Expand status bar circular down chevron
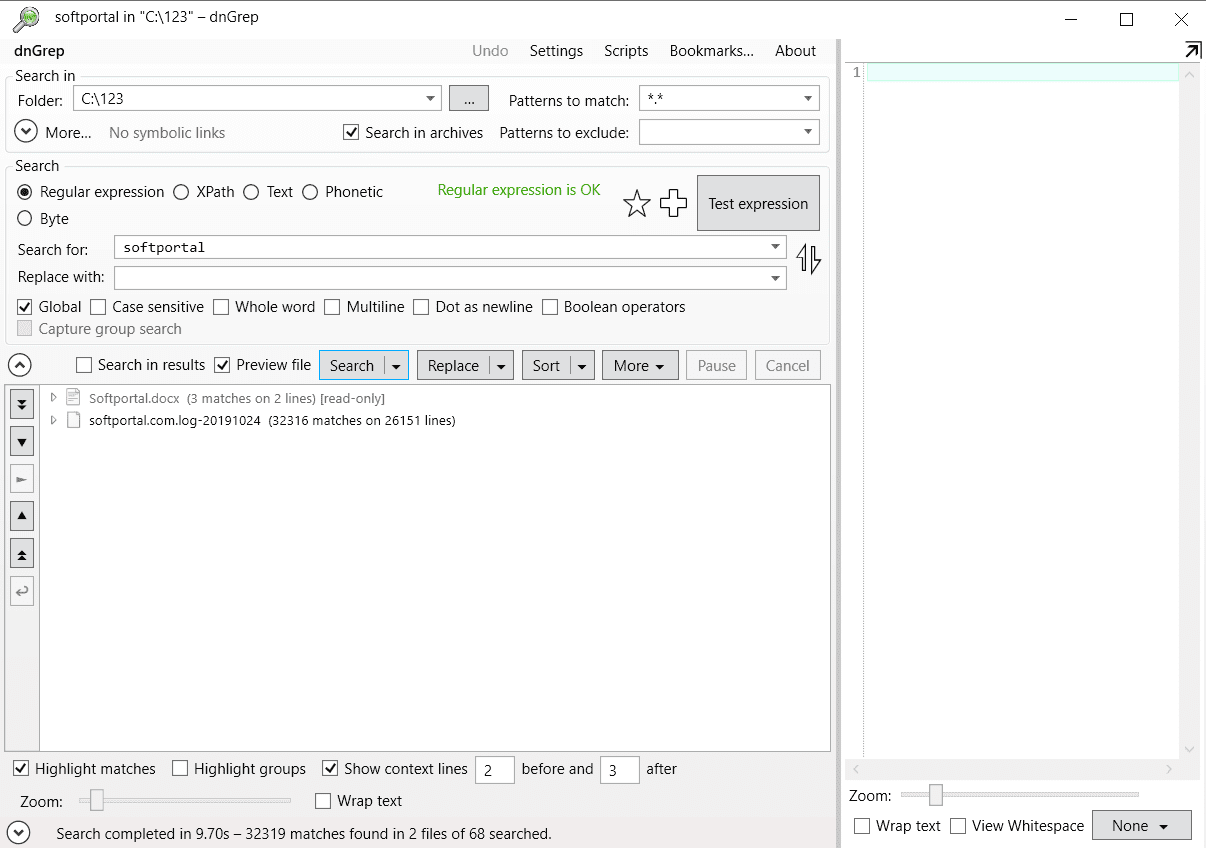The height and width of the screenshot is (848, 1206). 18,832
